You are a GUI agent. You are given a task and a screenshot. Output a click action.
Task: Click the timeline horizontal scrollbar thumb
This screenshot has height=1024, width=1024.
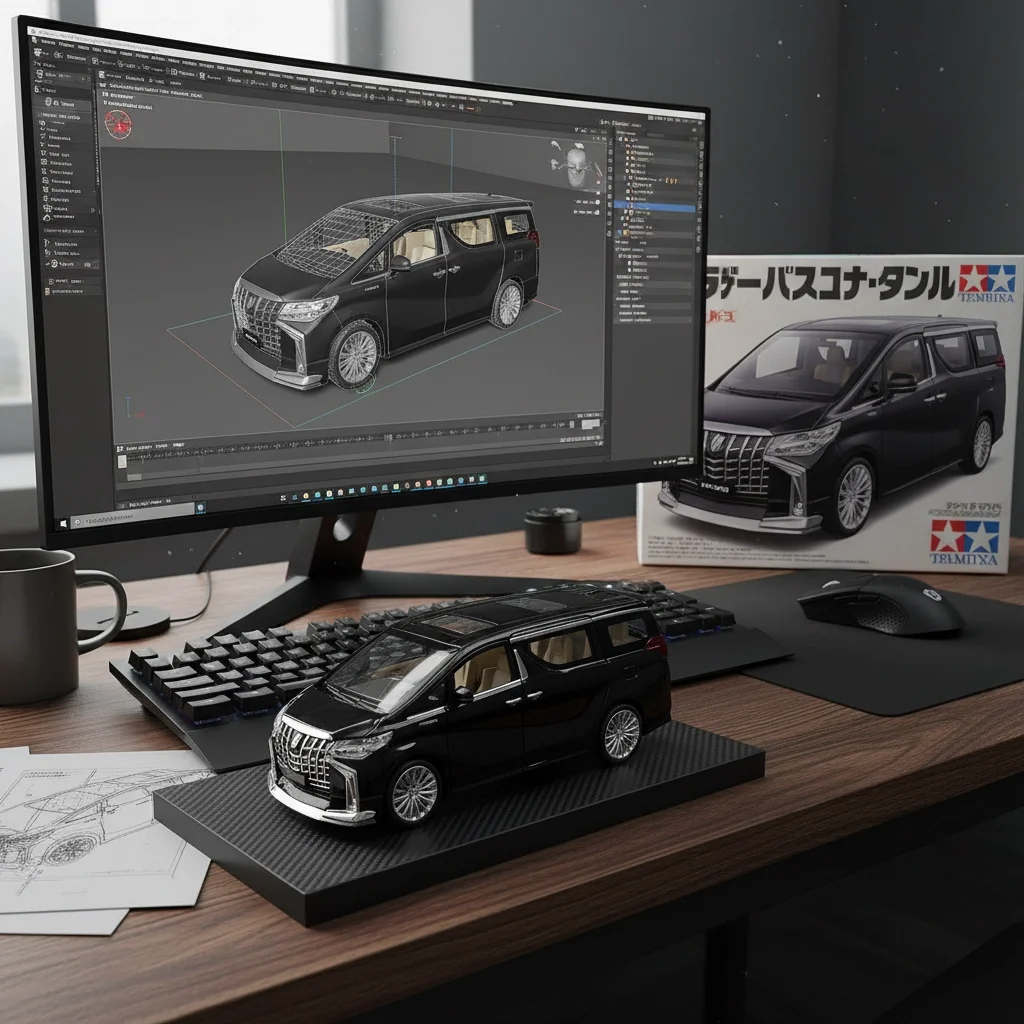[x=134, y=477]
